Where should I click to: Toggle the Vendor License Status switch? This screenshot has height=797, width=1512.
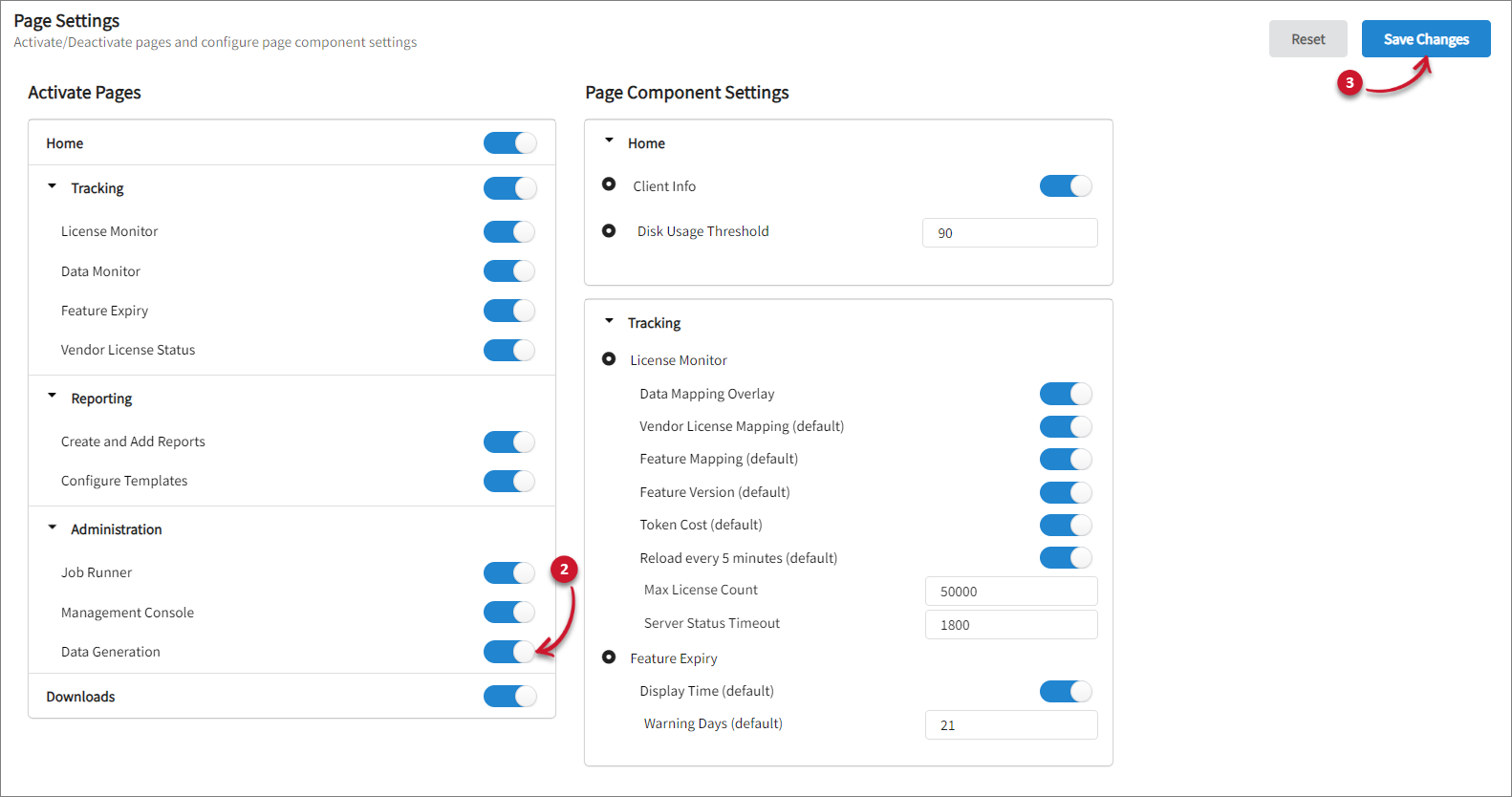click(509, 350)
